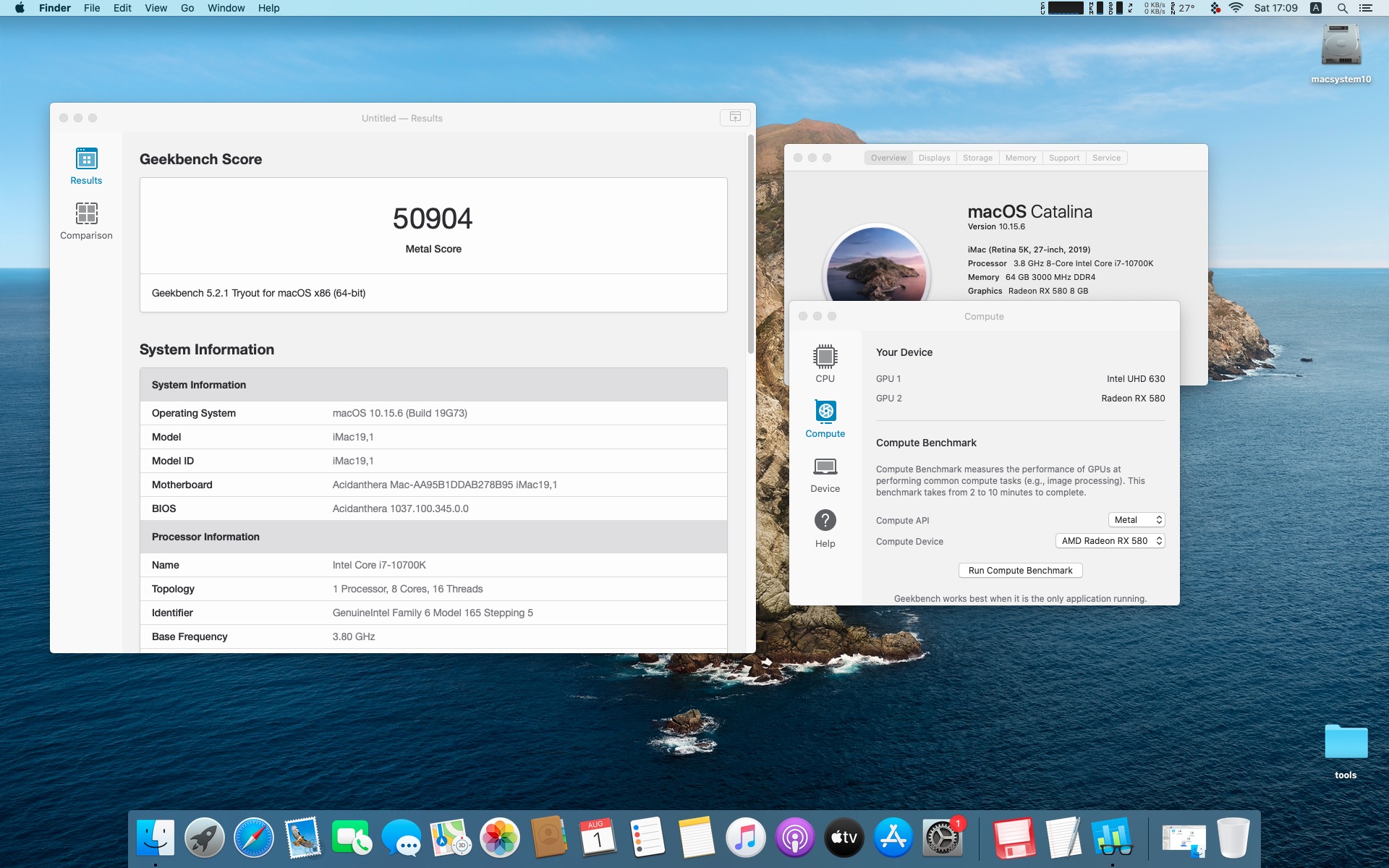
Task: Open the Help section icon
Action: pyautogui.click(x=825, y=528)
